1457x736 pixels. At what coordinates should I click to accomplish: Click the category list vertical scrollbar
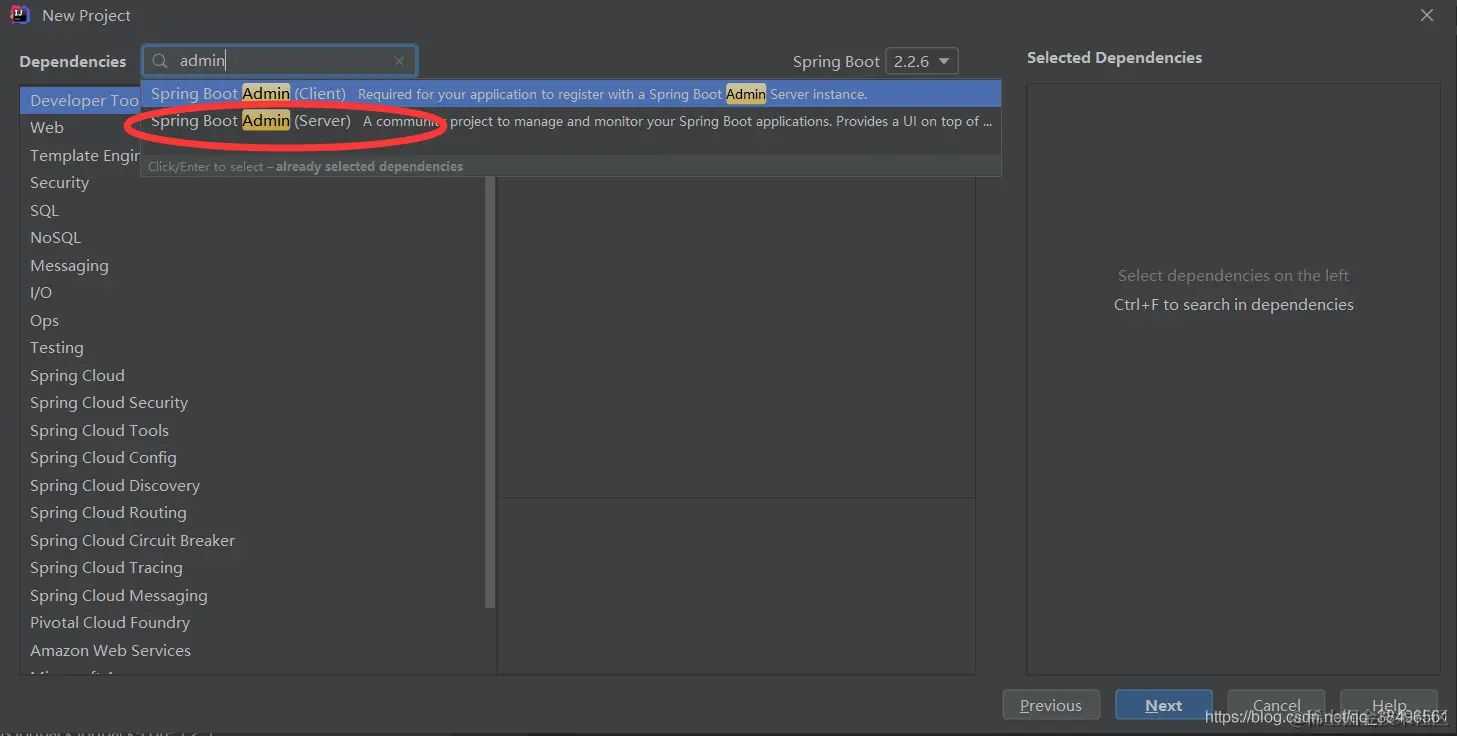490,394
